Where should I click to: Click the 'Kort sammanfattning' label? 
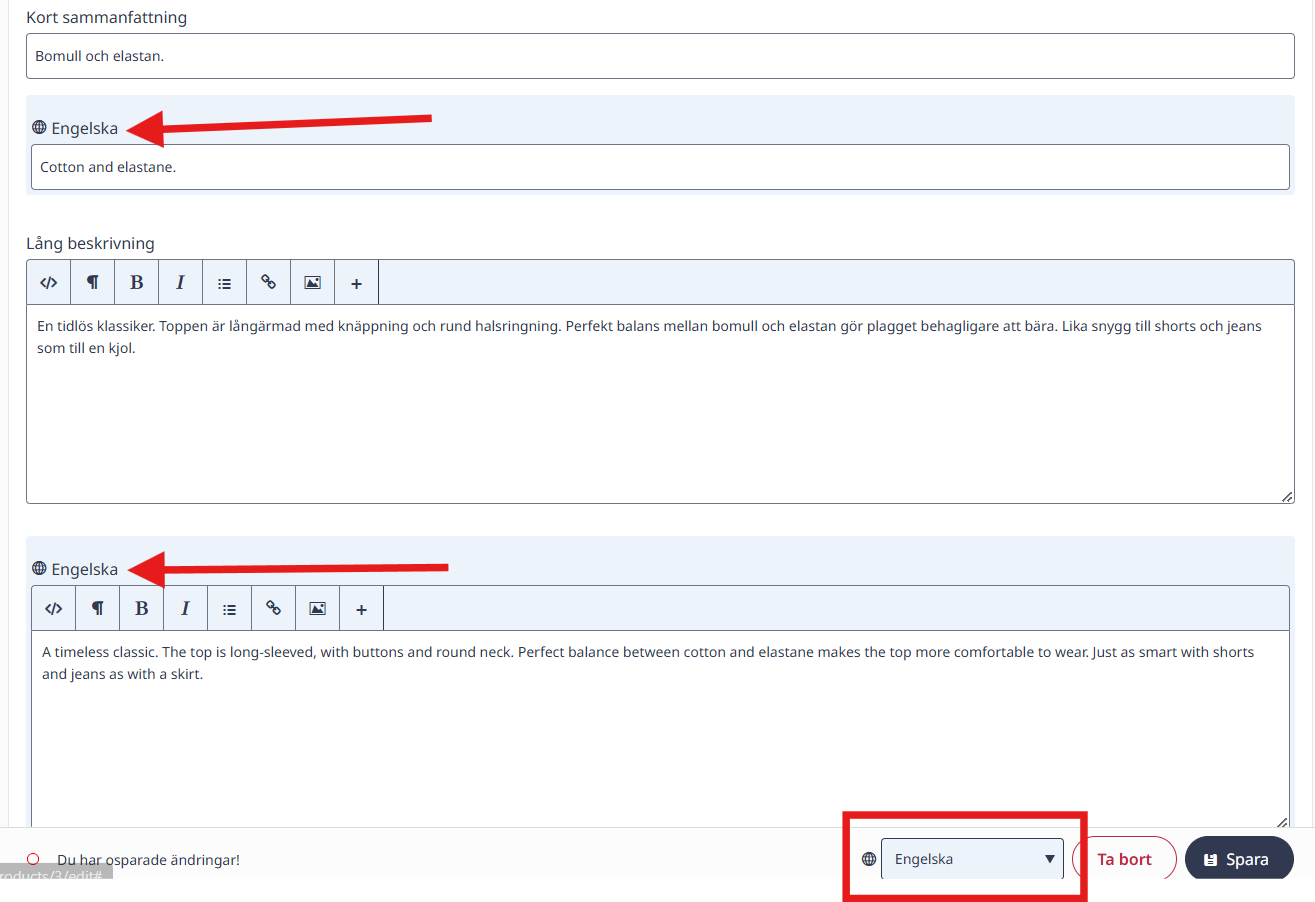(x=106, y=17)
